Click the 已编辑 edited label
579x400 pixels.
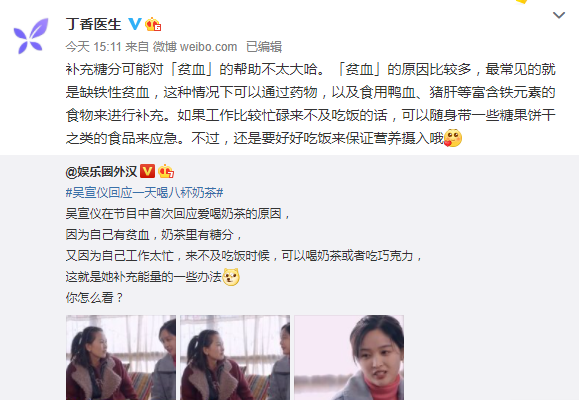click(x=264, y=47)
